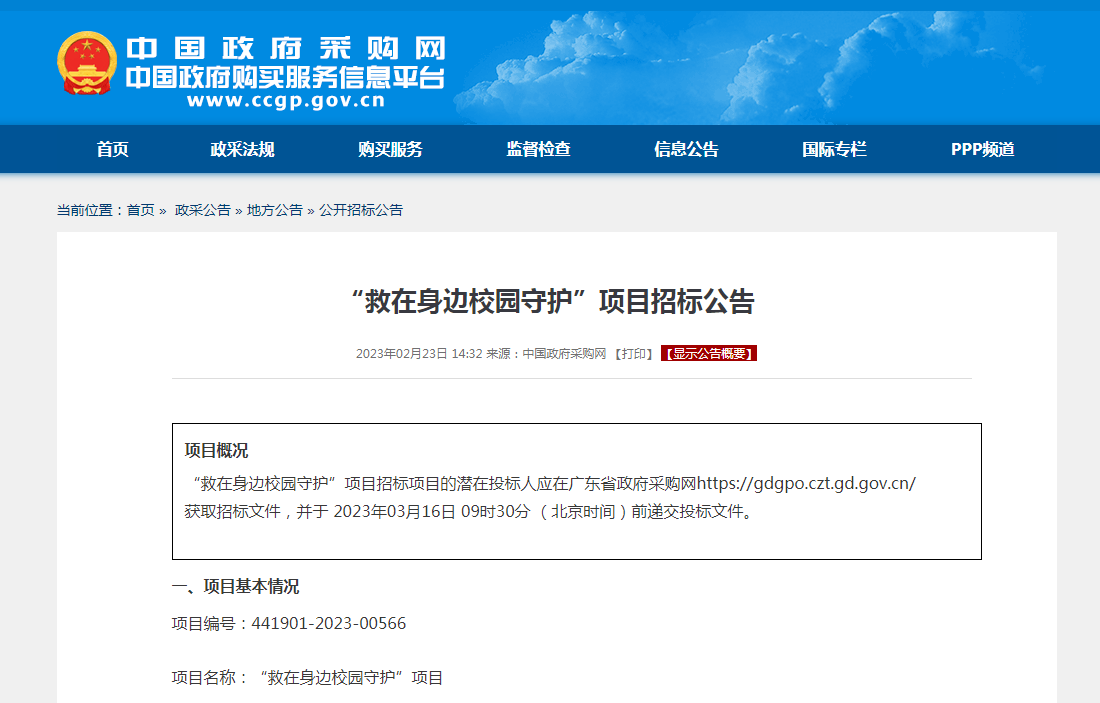
Task: Go to 政采法规 in the navigation bar
Action: (x=242, y=149)
